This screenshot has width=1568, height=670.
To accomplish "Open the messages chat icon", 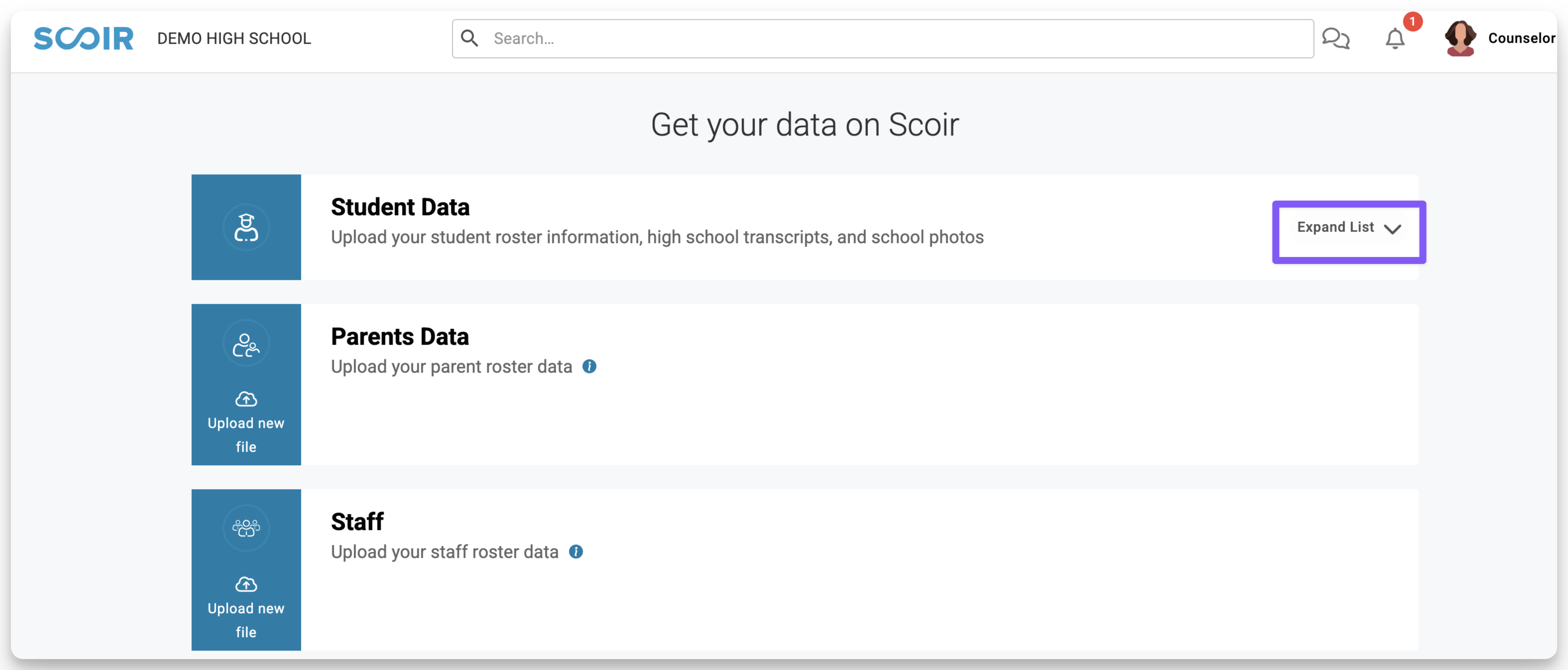I will click(1336, 38).
